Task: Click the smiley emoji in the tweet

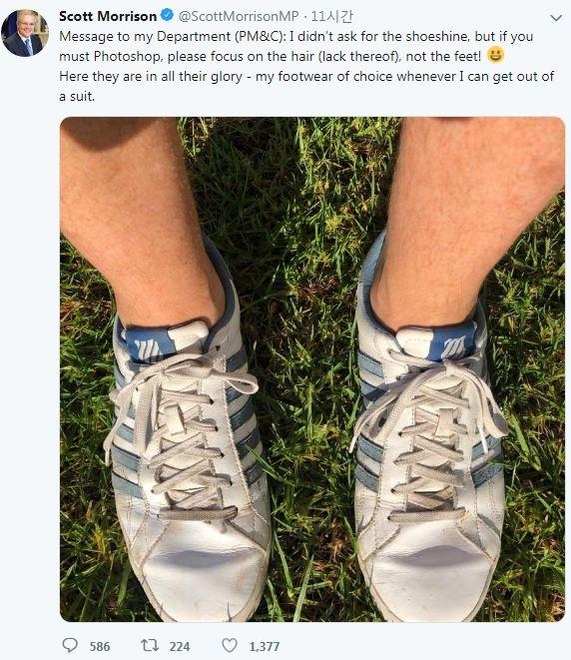Action: [x=495, y=55]
